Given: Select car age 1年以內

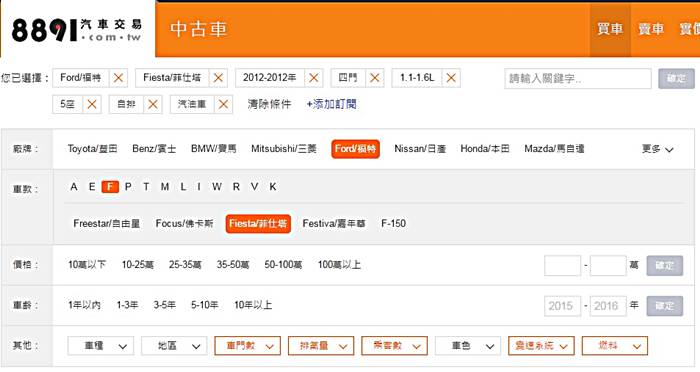Looking at the screenshot, I should (x=84, y=305).
